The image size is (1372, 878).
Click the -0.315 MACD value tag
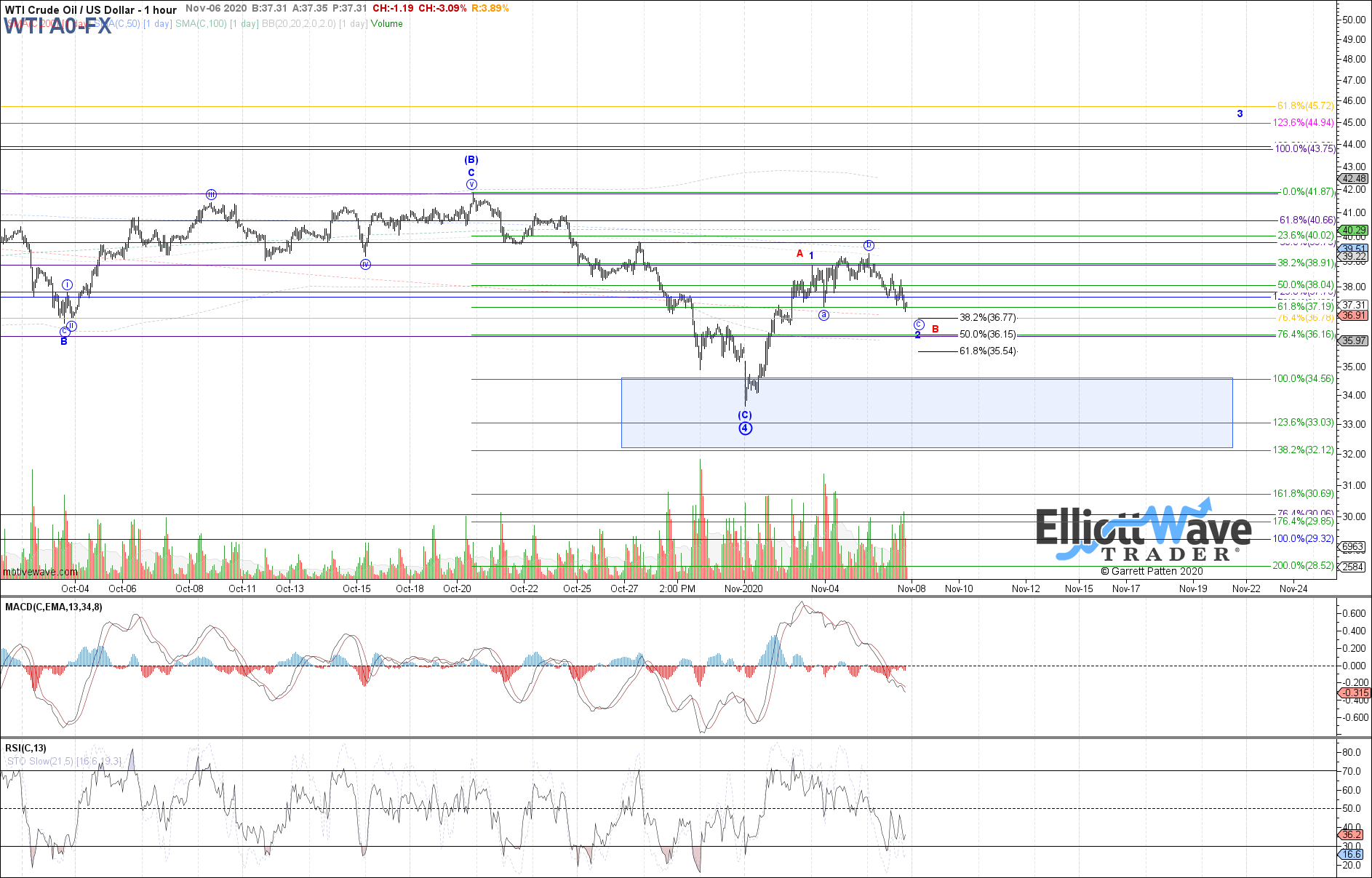[1355, 693]
